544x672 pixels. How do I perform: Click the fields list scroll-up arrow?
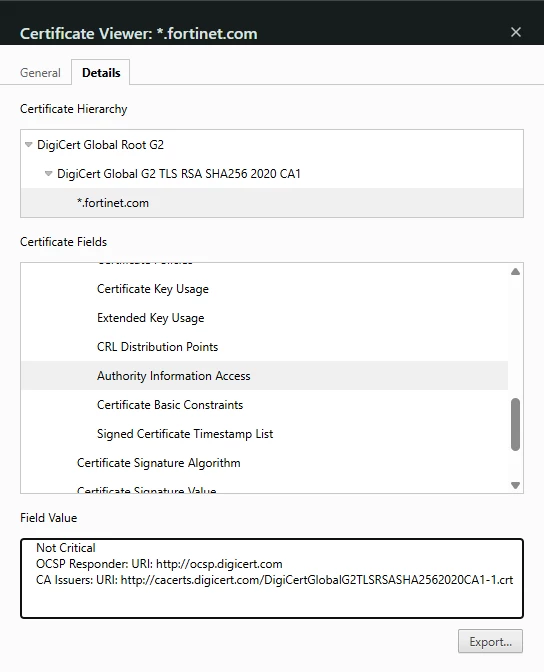click(x=515, y=272)
